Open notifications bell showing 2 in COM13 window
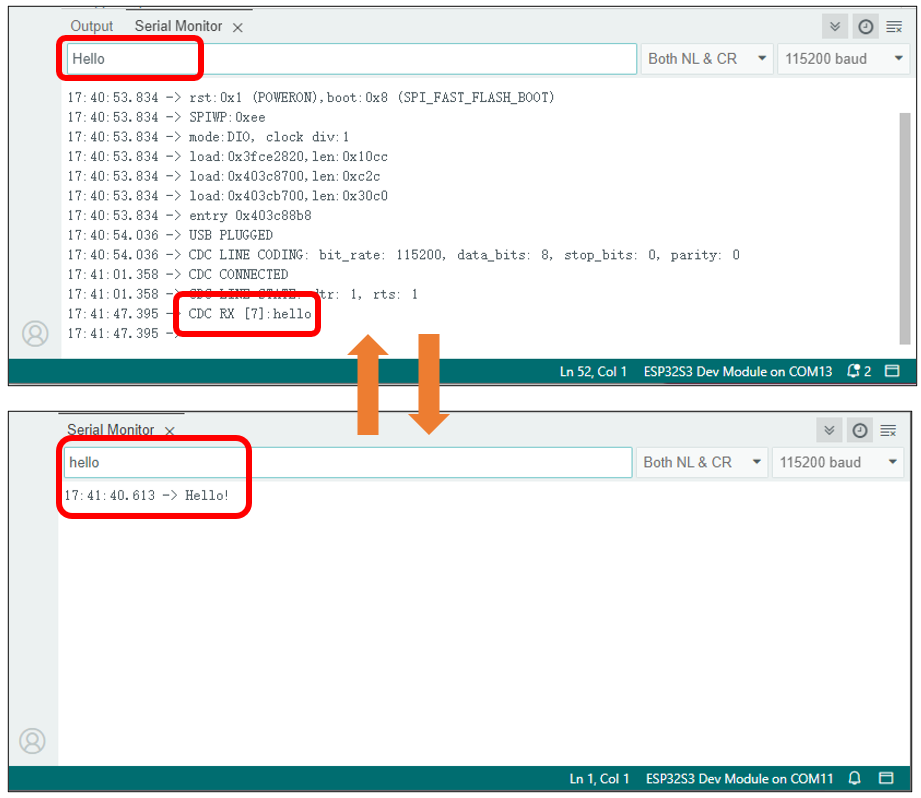This screenshot has width=921, height=798. point(858,371)
